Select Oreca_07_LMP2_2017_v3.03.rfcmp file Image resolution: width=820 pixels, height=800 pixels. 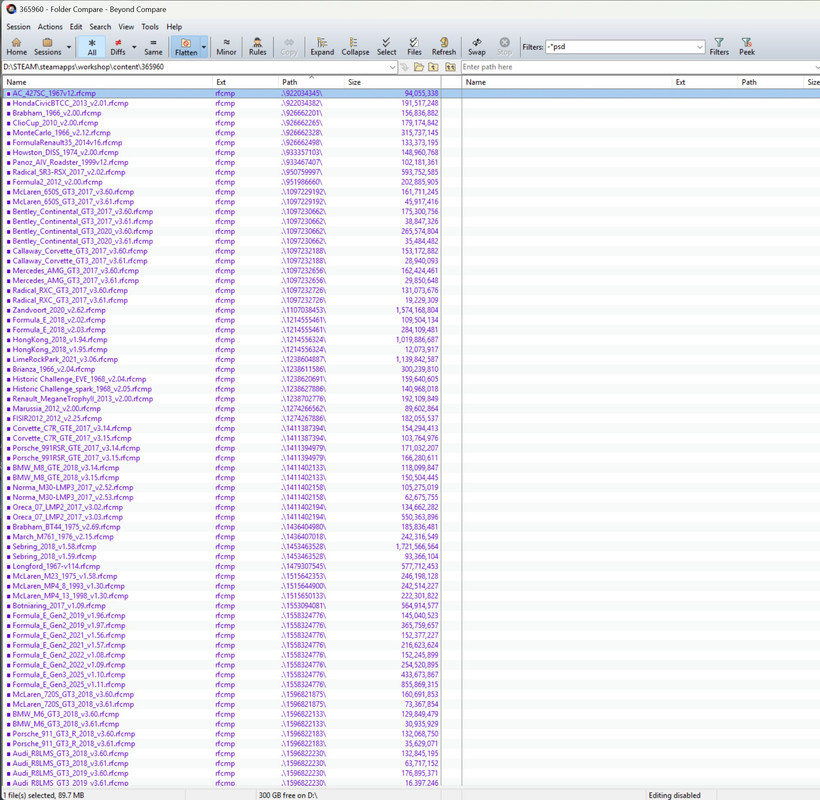click(67, 517)
